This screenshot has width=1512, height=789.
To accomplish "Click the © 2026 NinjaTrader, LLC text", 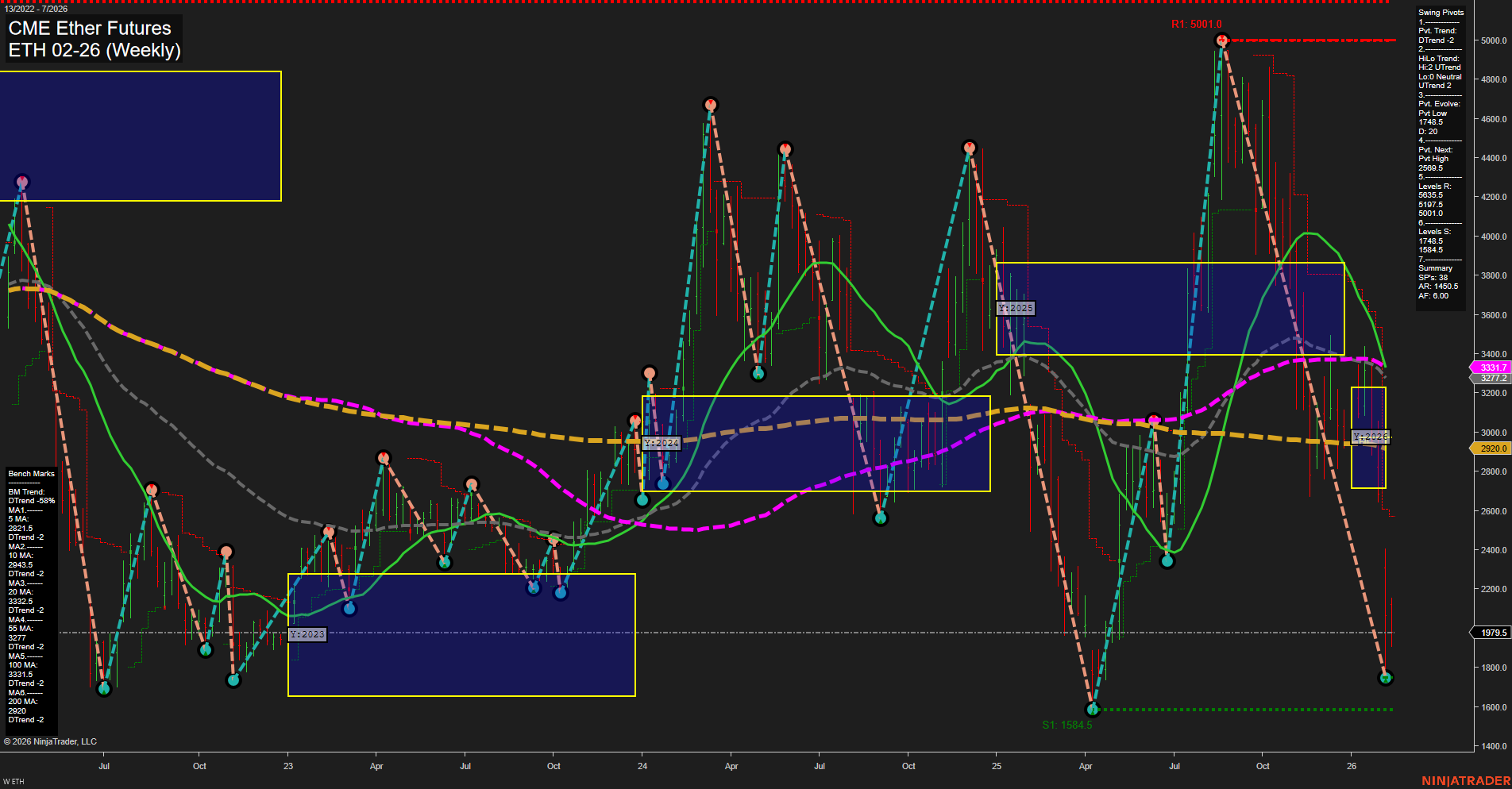I will coord(51,741).
